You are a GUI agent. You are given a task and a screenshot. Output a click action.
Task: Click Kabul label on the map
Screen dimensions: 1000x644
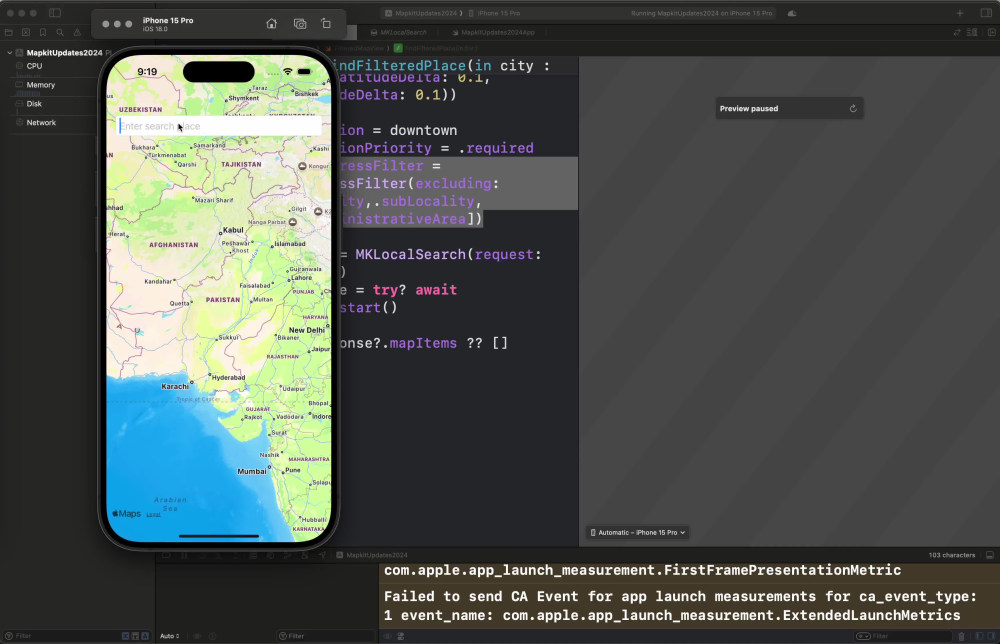pyautogui.click(x=233, y=230)
